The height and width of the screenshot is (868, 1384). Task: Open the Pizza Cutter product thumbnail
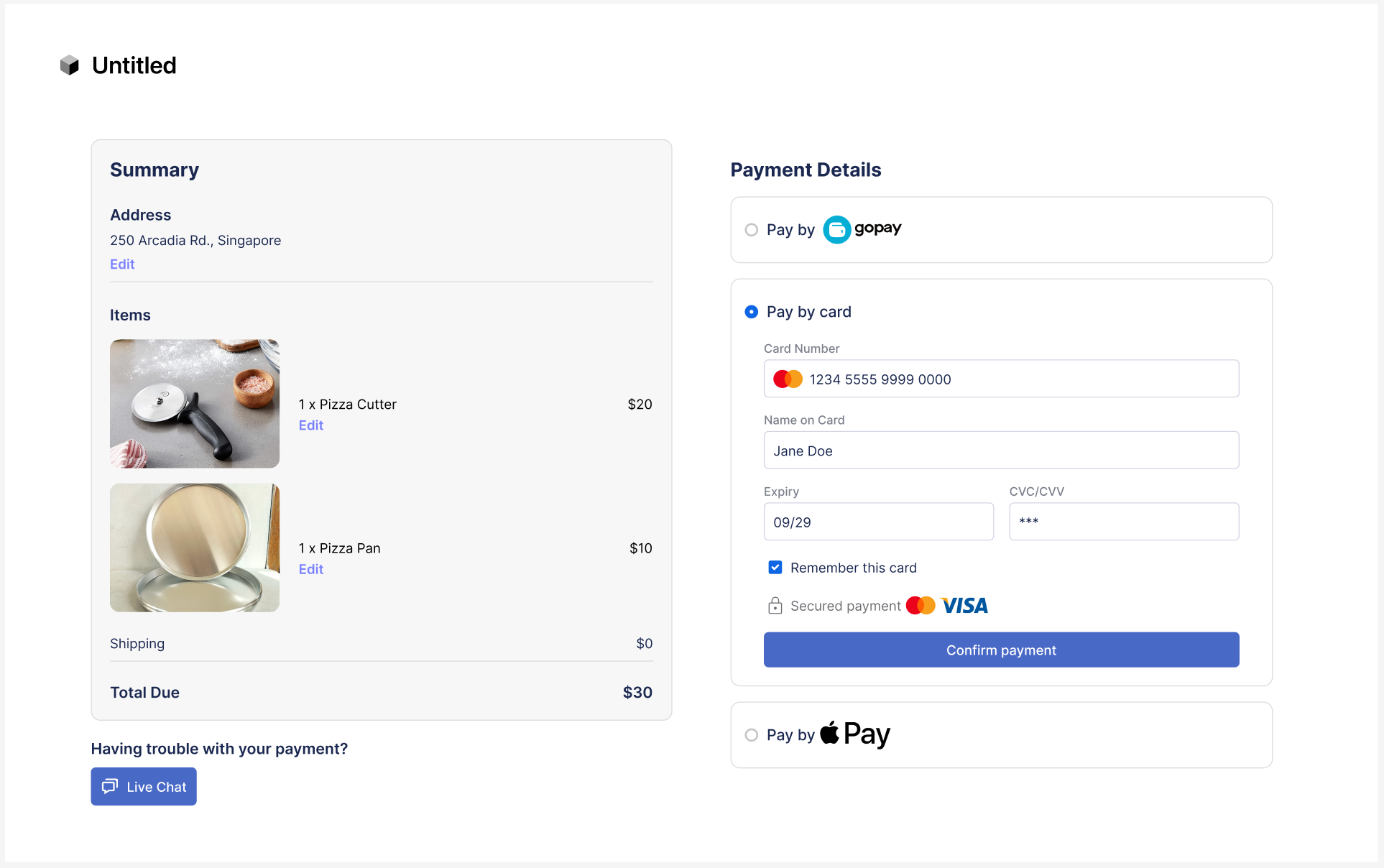tap(195, 404)
